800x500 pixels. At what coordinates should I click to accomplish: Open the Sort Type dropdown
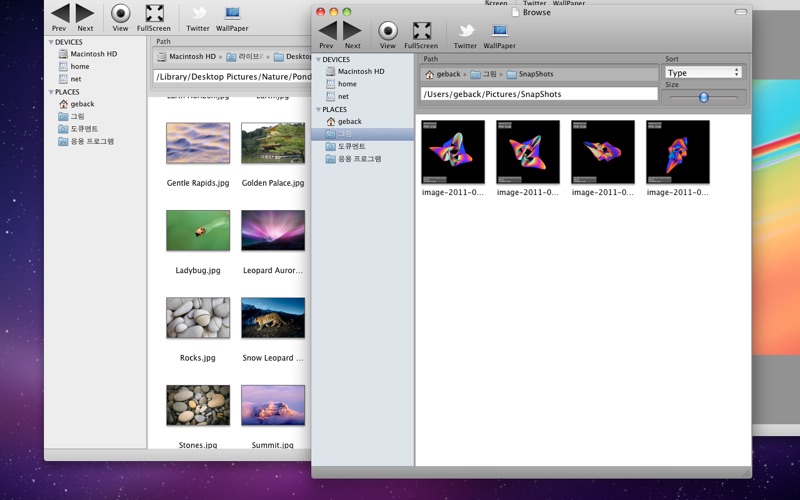pyautogui.click(x=703, y=73)
